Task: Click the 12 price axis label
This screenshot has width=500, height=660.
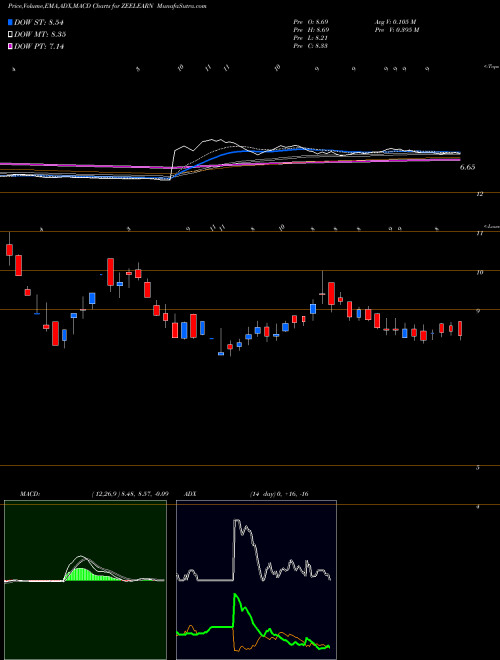Action: (x=479, y=194)
